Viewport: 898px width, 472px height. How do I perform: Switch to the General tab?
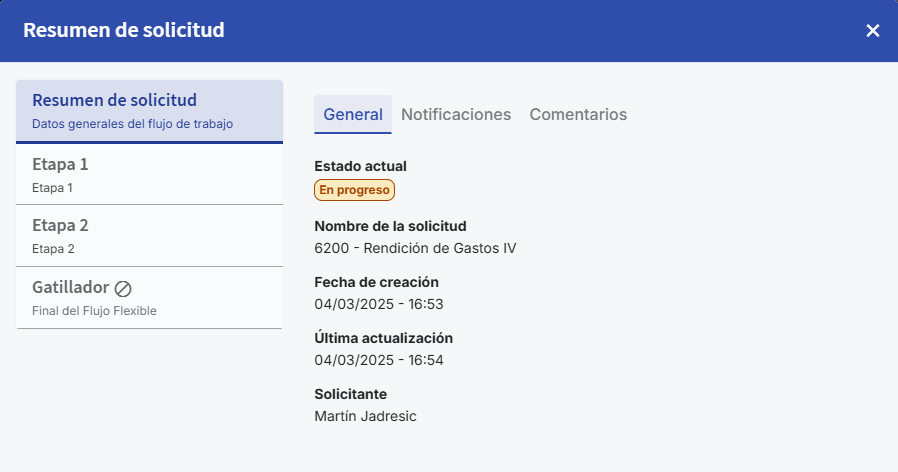coord(353,115)
